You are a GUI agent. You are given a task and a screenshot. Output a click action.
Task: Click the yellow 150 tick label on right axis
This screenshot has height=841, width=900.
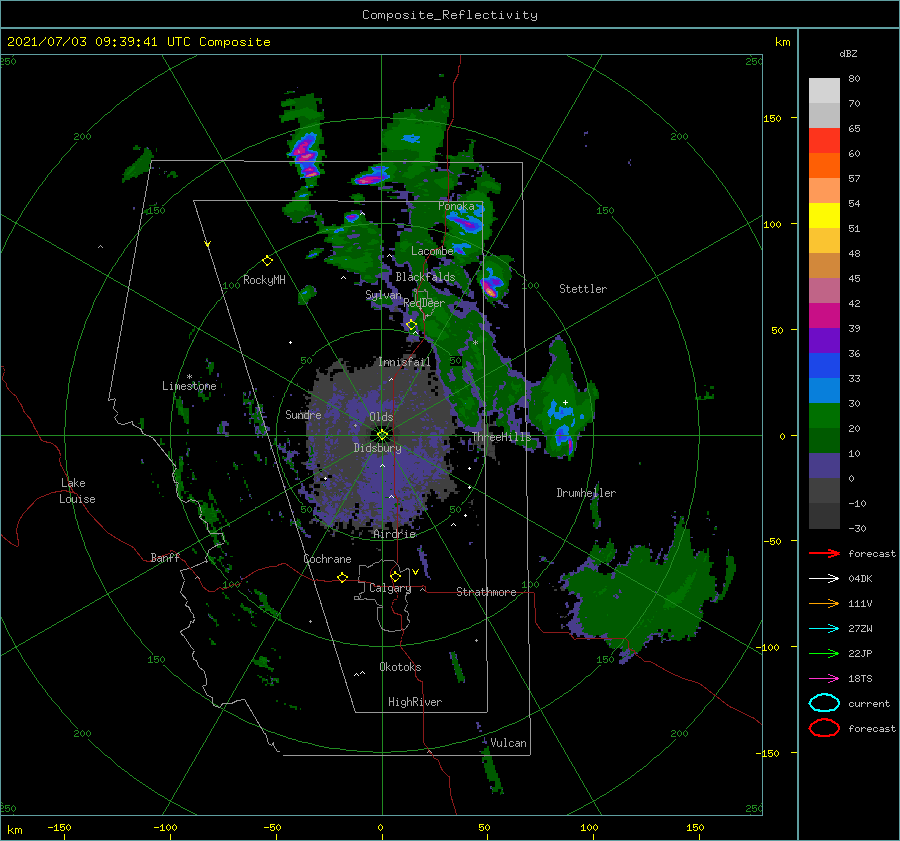point(771,118)
